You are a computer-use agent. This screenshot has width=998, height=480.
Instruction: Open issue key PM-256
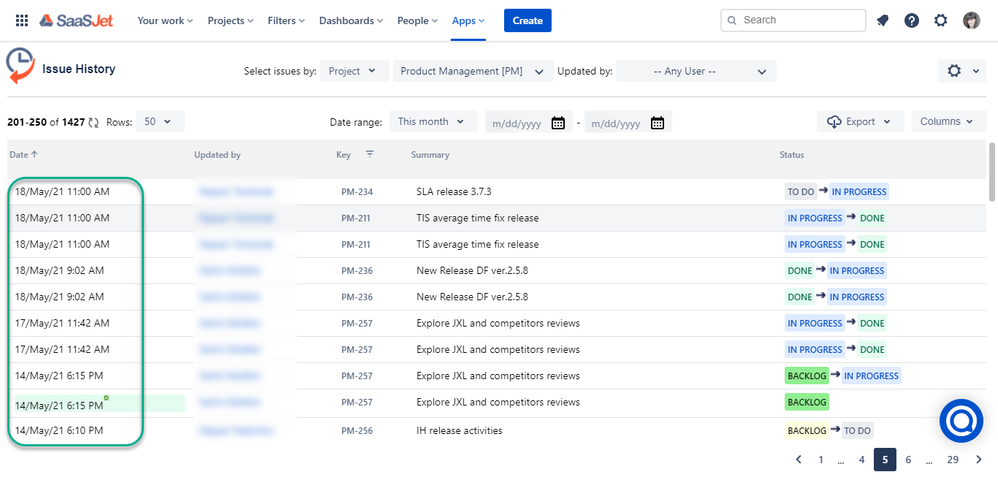click(357, 431)
